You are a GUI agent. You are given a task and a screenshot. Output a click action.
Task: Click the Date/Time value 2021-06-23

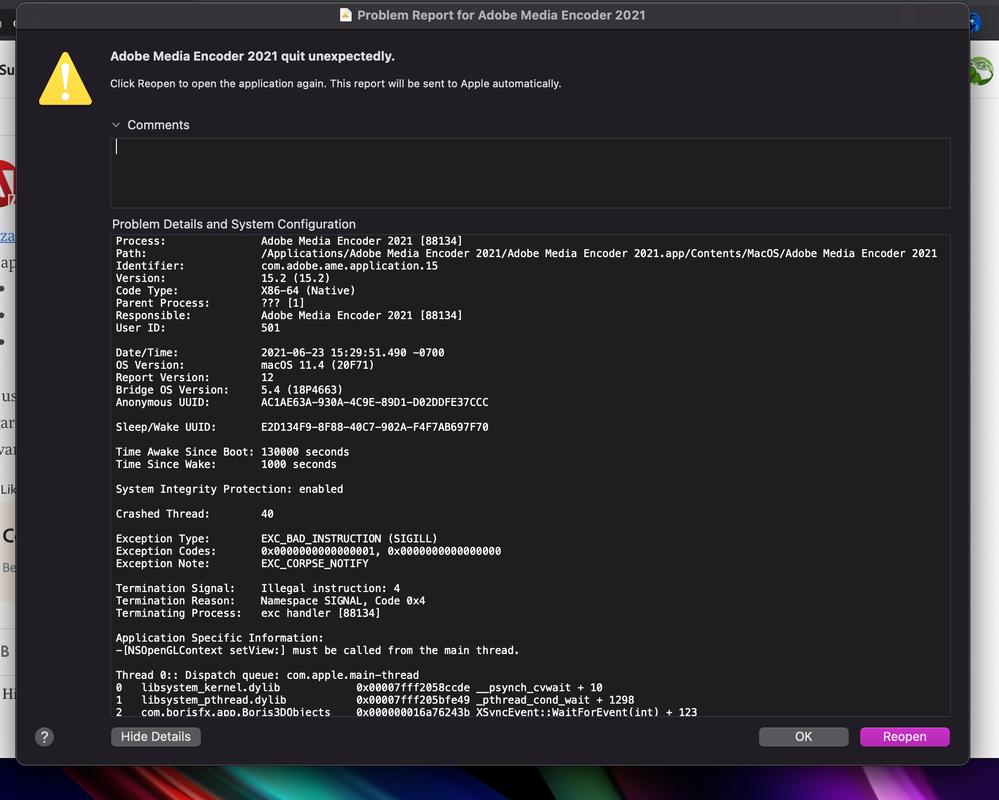[x=352, y=353]
